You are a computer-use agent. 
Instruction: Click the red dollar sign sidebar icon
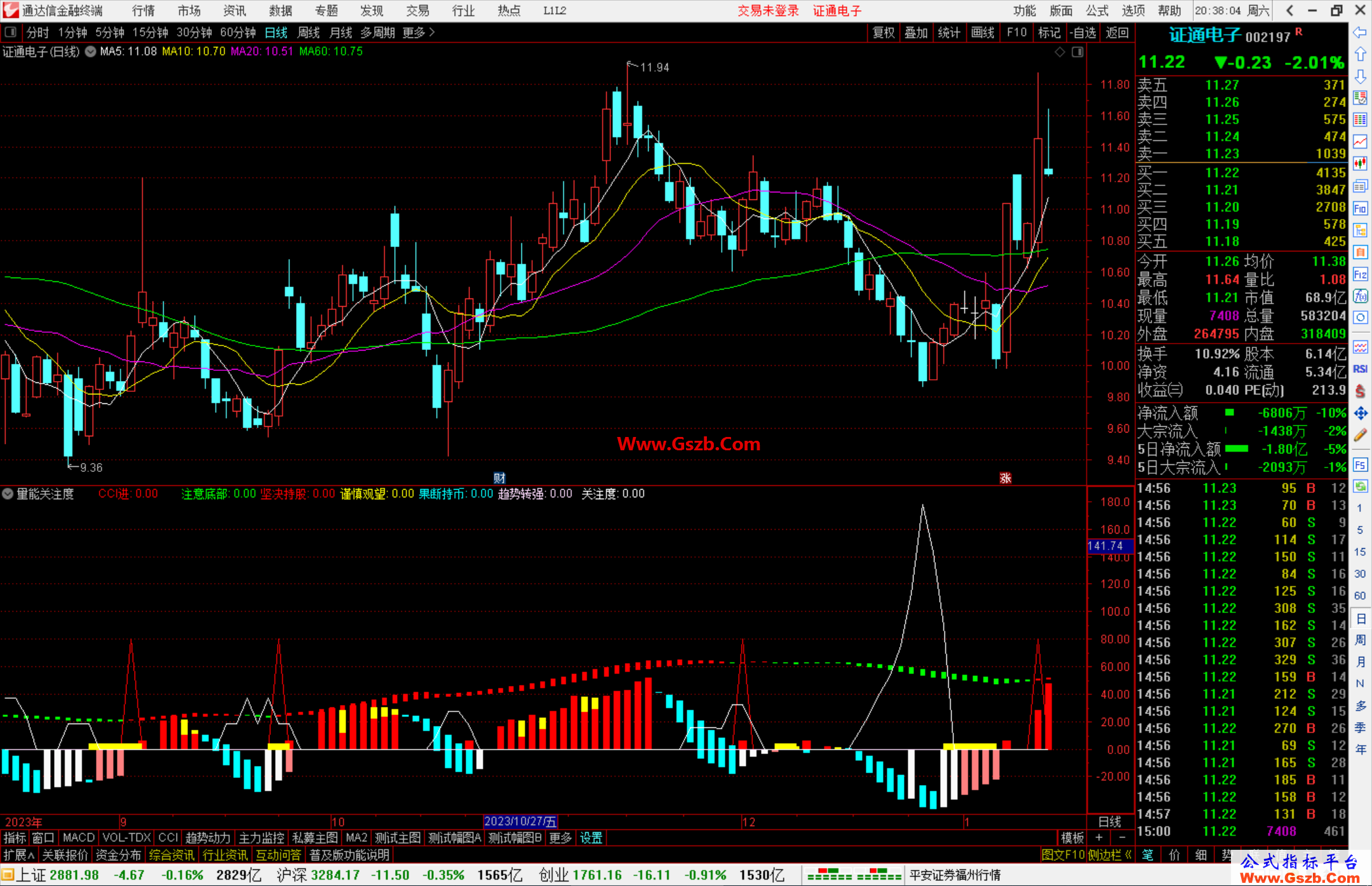click(x=1360, y=391)
